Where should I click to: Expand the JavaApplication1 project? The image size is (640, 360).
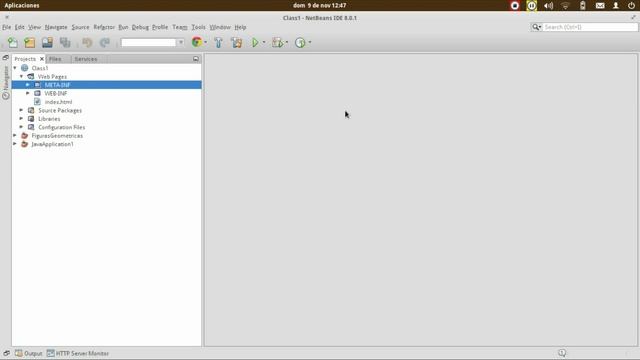(x=15, y=144)
